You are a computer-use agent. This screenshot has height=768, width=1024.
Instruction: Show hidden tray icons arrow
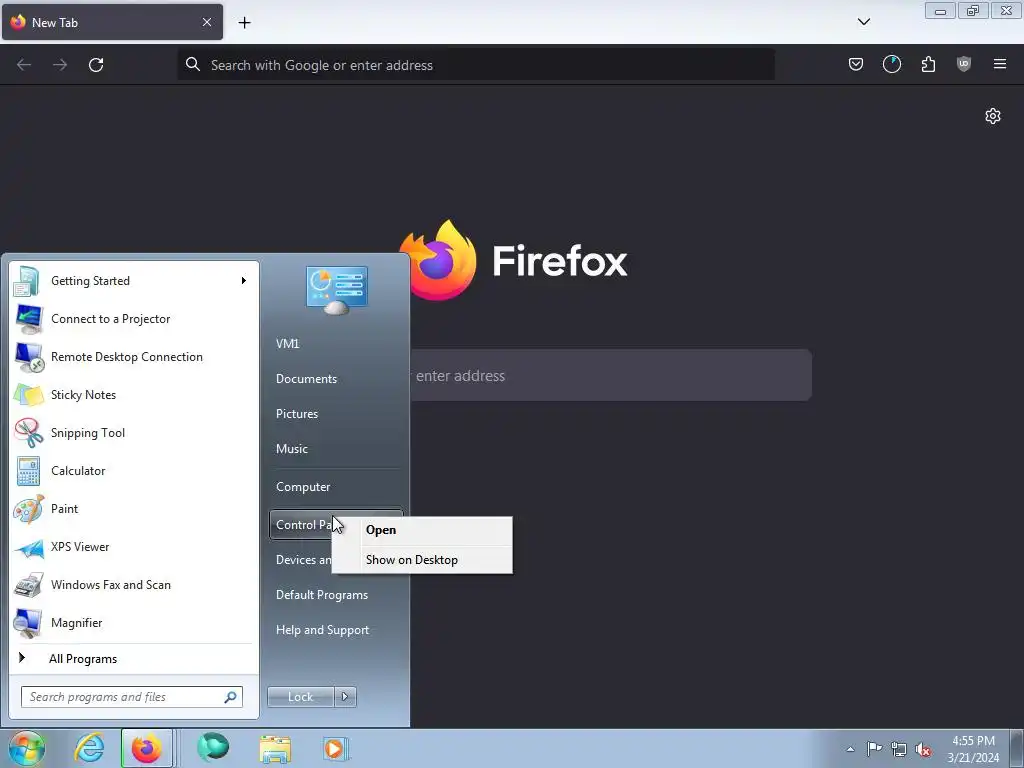(x=850, y=749)
